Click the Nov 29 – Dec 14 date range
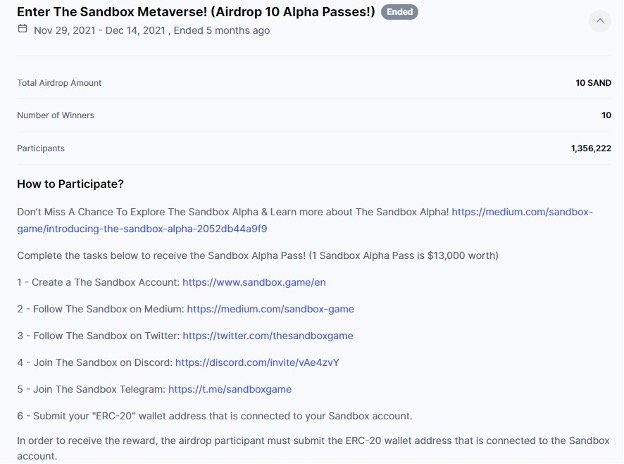624x464 pixels. coord(99,31)
